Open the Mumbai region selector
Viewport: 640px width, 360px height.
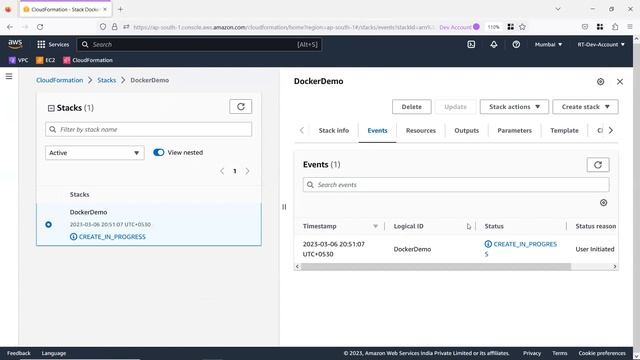click(x=548, y=44)
